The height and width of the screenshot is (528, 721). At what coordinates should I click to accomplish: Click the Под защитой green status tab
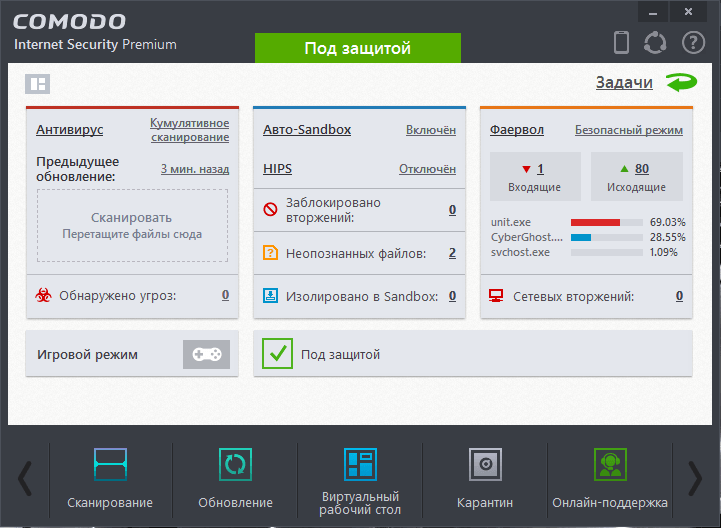point(358,48)
